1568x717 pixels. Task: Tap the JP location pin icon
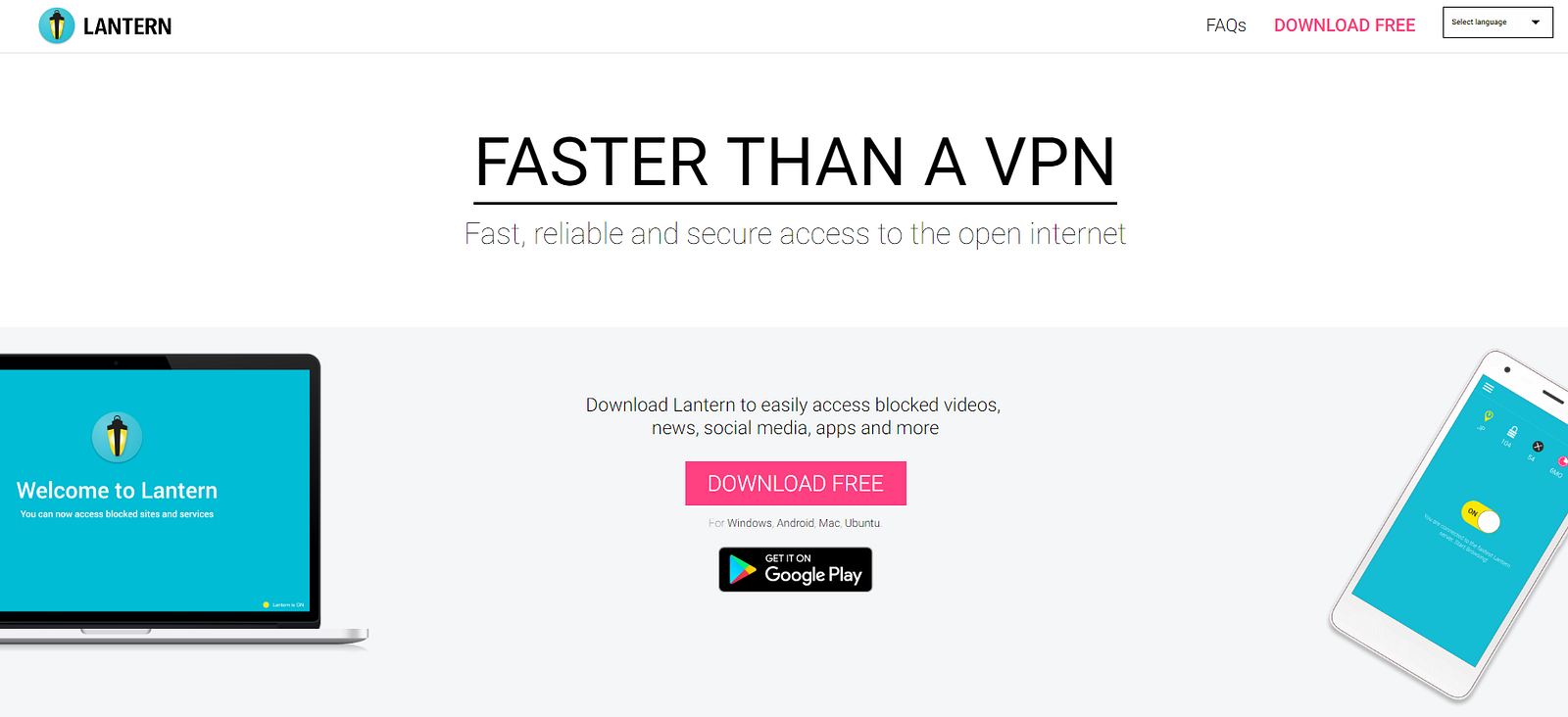click(1488, 416)
